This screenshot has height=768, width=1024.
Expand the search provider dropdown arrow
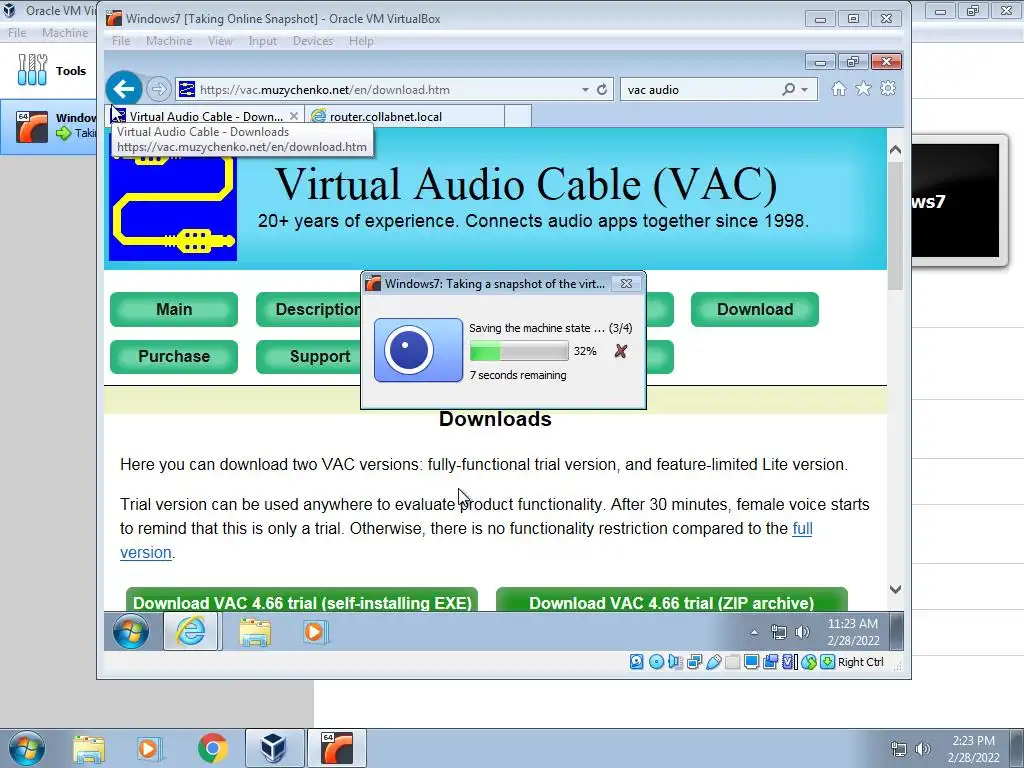click(805, 89)
